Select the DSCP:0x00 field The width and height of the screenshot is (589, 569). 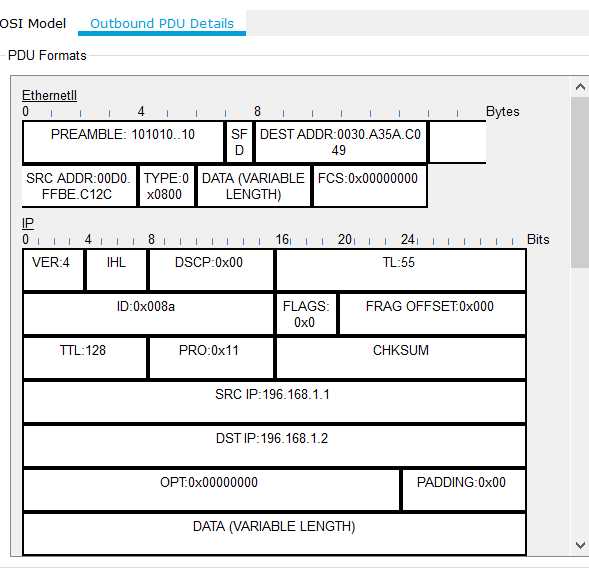coord(211,270)
